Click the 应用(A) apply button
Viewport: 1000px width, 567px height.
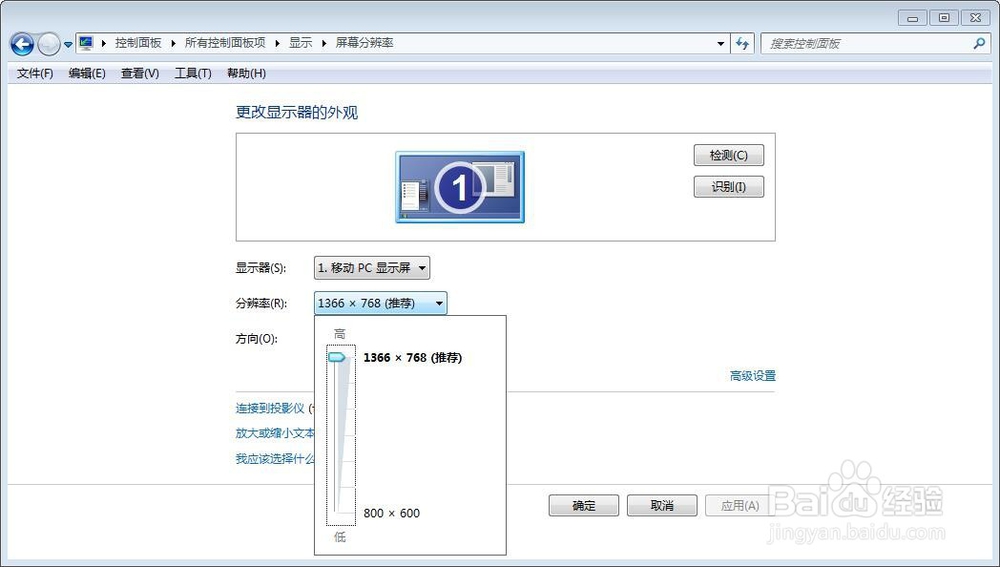click(x=740, y=506)
